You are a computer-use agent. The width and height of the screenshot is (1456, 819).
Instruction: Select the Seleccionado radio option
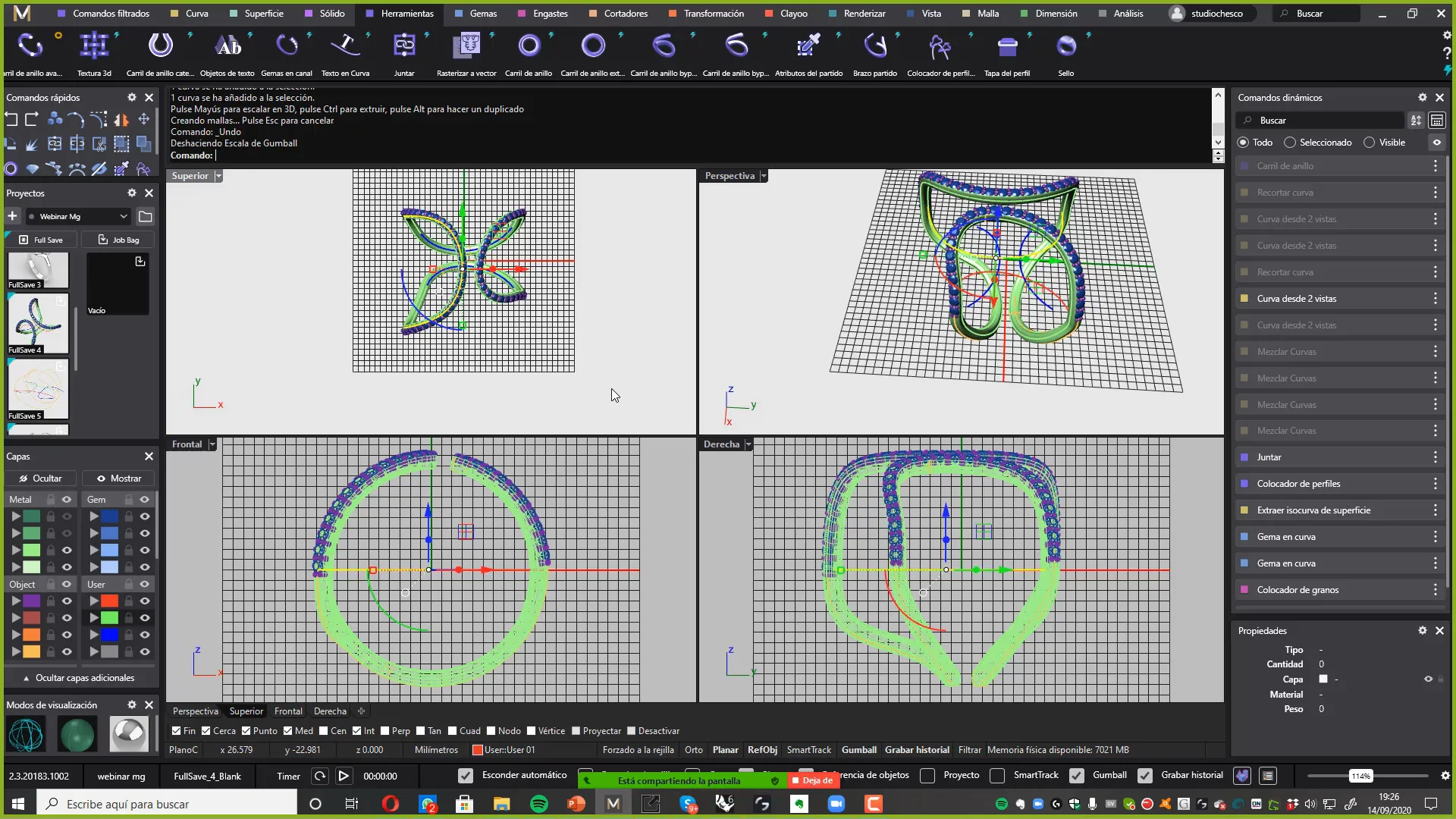pos(1291,142)
